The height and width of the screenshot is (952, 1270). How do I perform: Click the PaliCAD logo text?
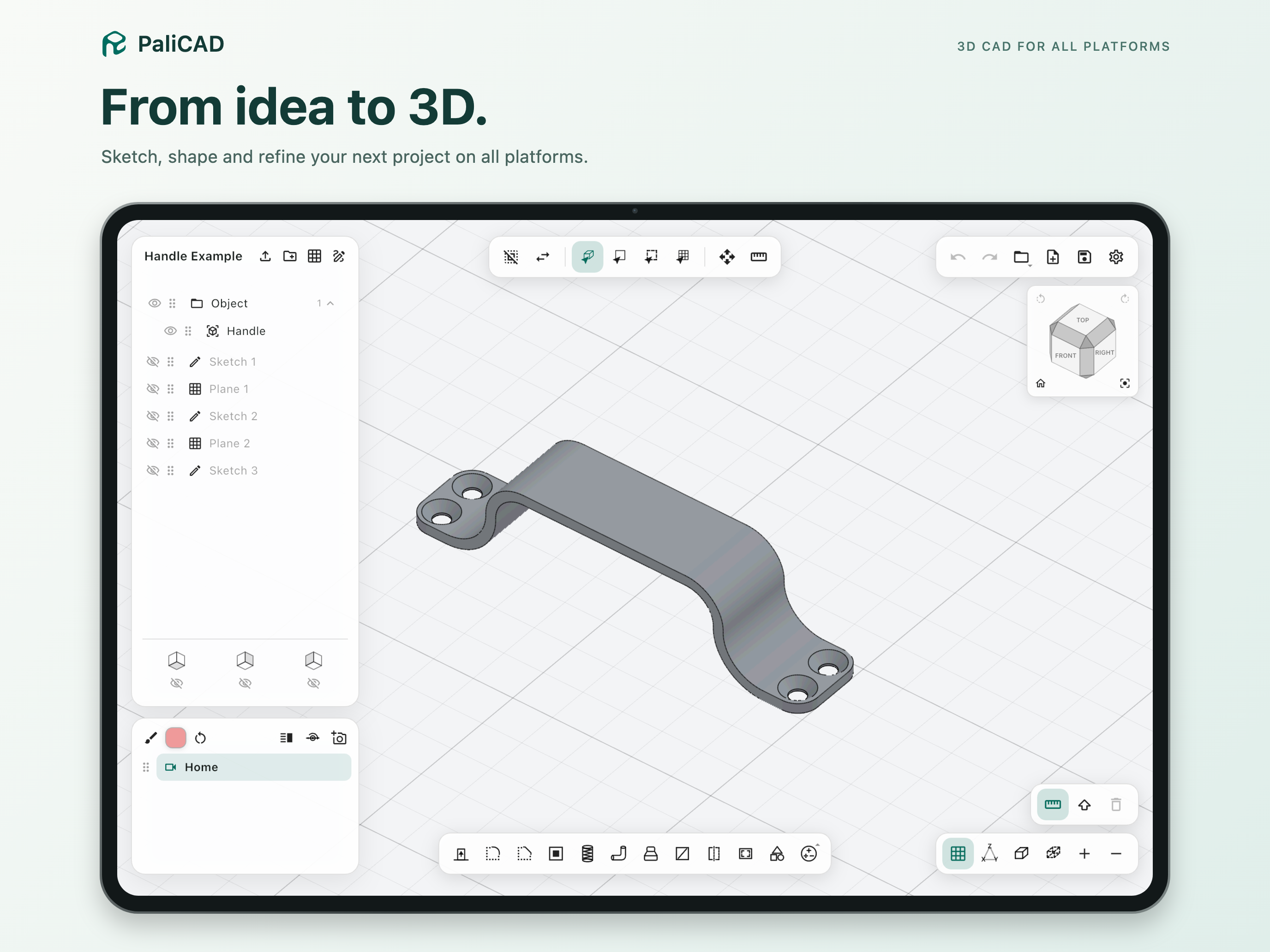pos(181,44)
